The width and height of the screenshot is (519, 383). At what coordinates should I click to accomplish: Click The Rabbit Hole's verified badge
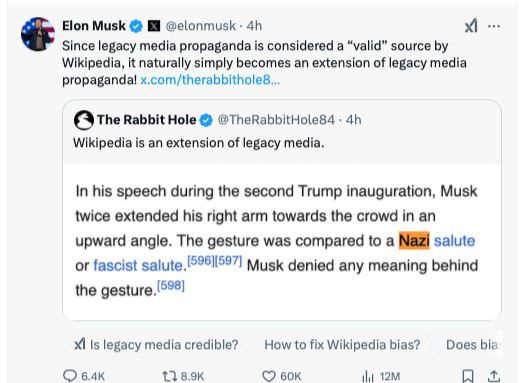[x=206, y=120]
